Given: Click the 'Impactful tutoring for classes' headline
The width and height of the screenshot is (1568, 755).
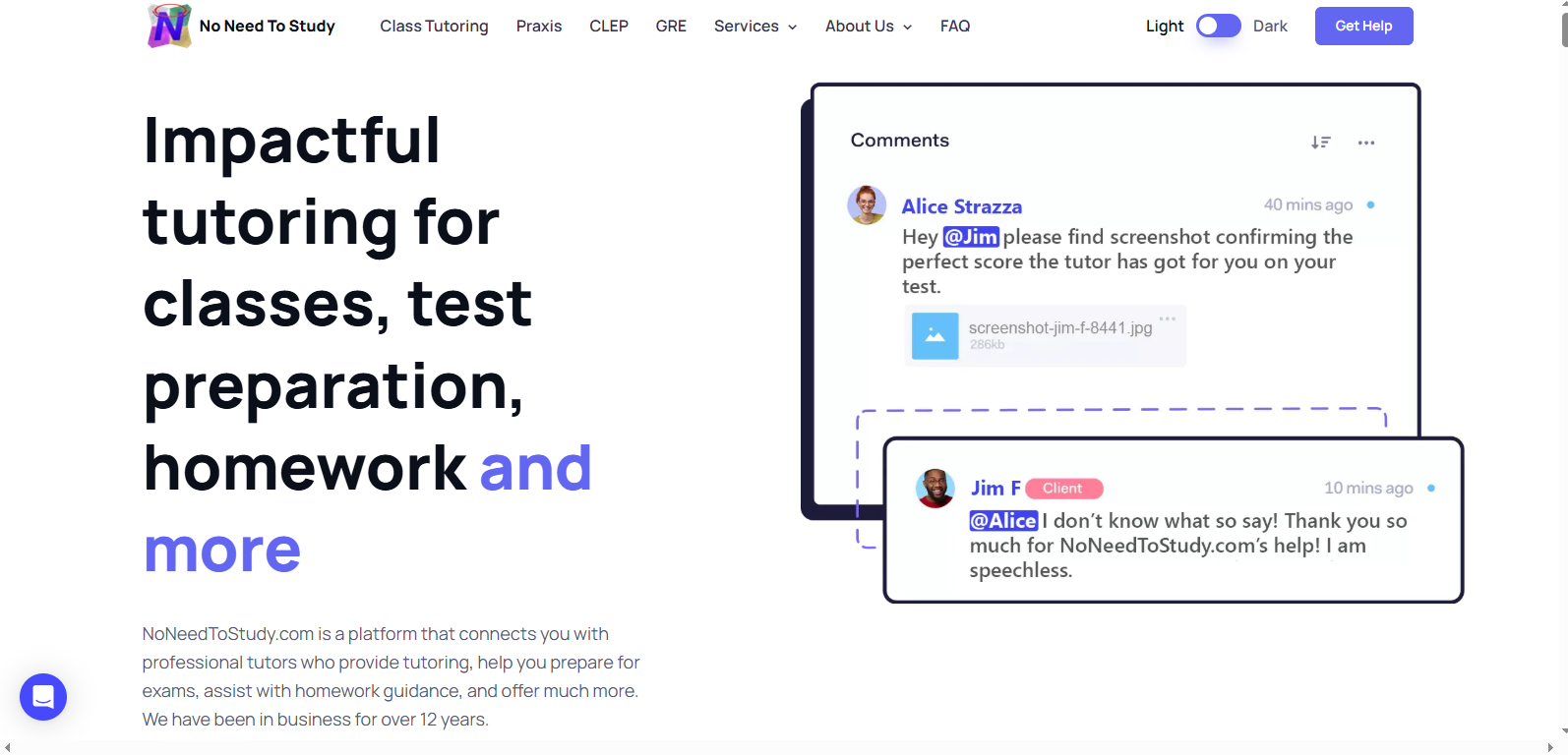Looking at the screenshot, I should pyautogui.click(x=367, y=344).
